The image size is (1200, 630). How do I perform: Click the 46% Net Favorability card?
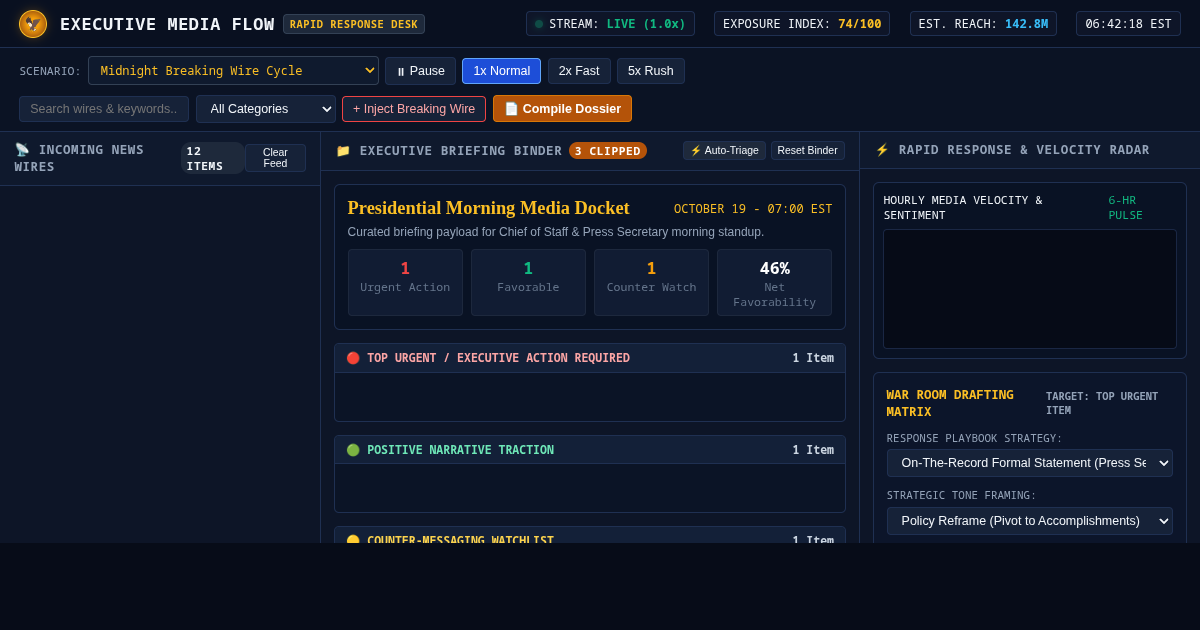[774, 283]
